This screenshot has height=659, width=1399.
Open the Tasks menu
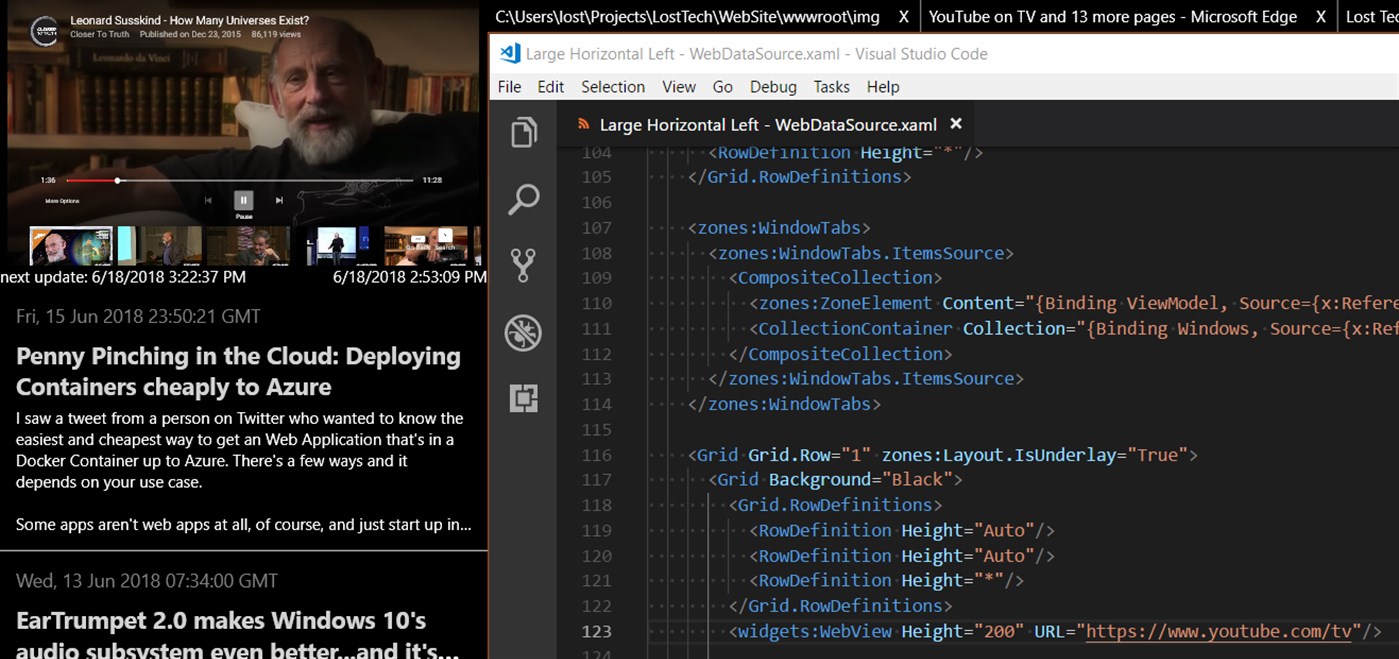(831, 87)
